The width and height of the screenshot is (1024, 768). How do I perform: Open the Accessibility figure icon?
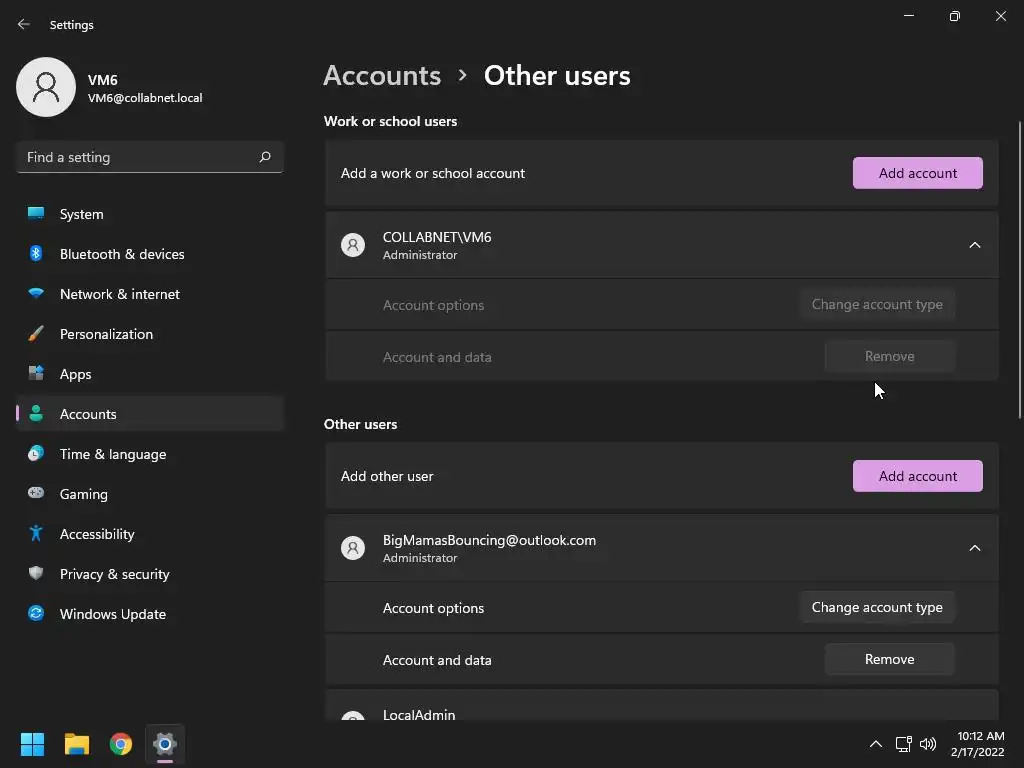coord(36,534)
